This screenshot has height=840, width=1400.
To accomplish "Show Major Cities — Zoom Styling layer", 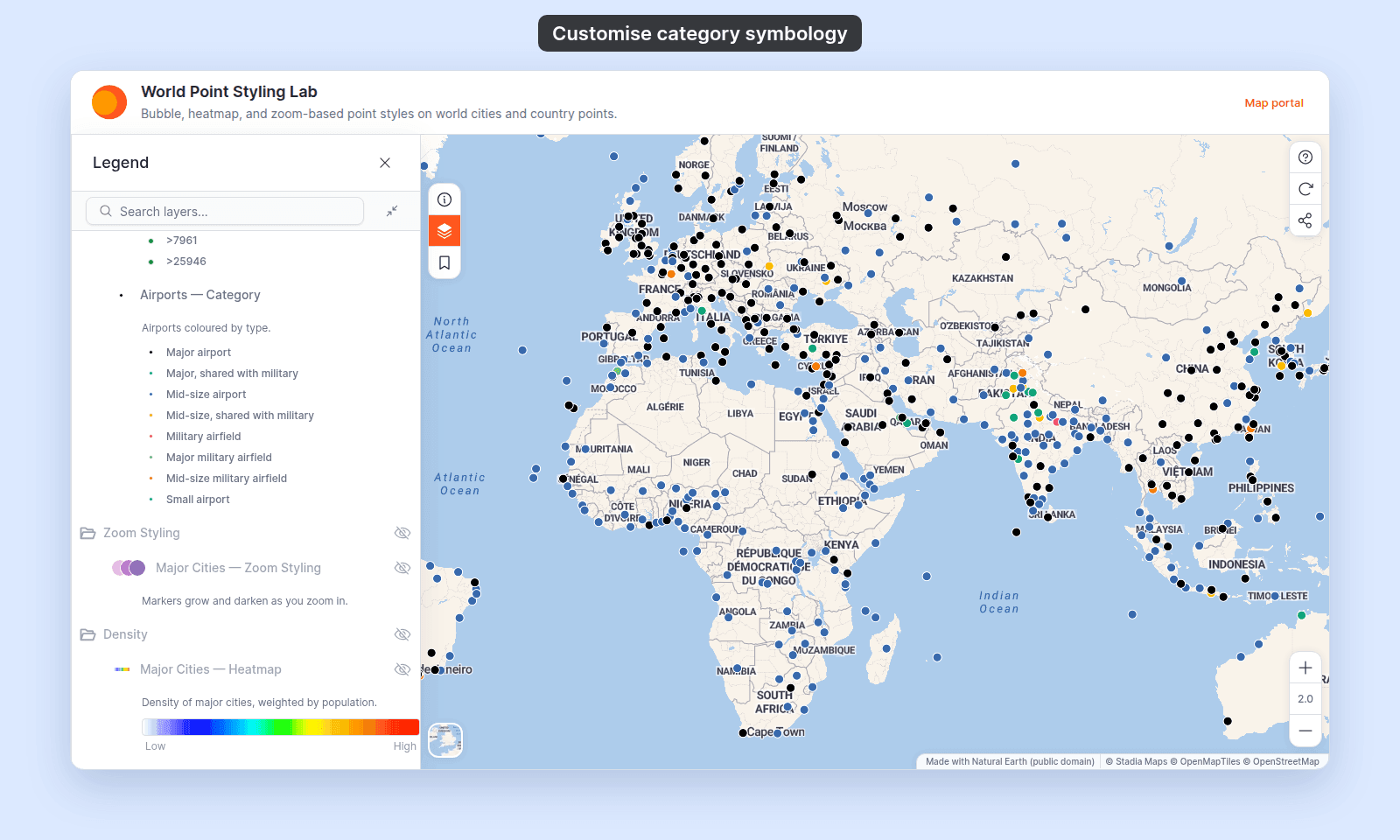I will tap(402, 568).
